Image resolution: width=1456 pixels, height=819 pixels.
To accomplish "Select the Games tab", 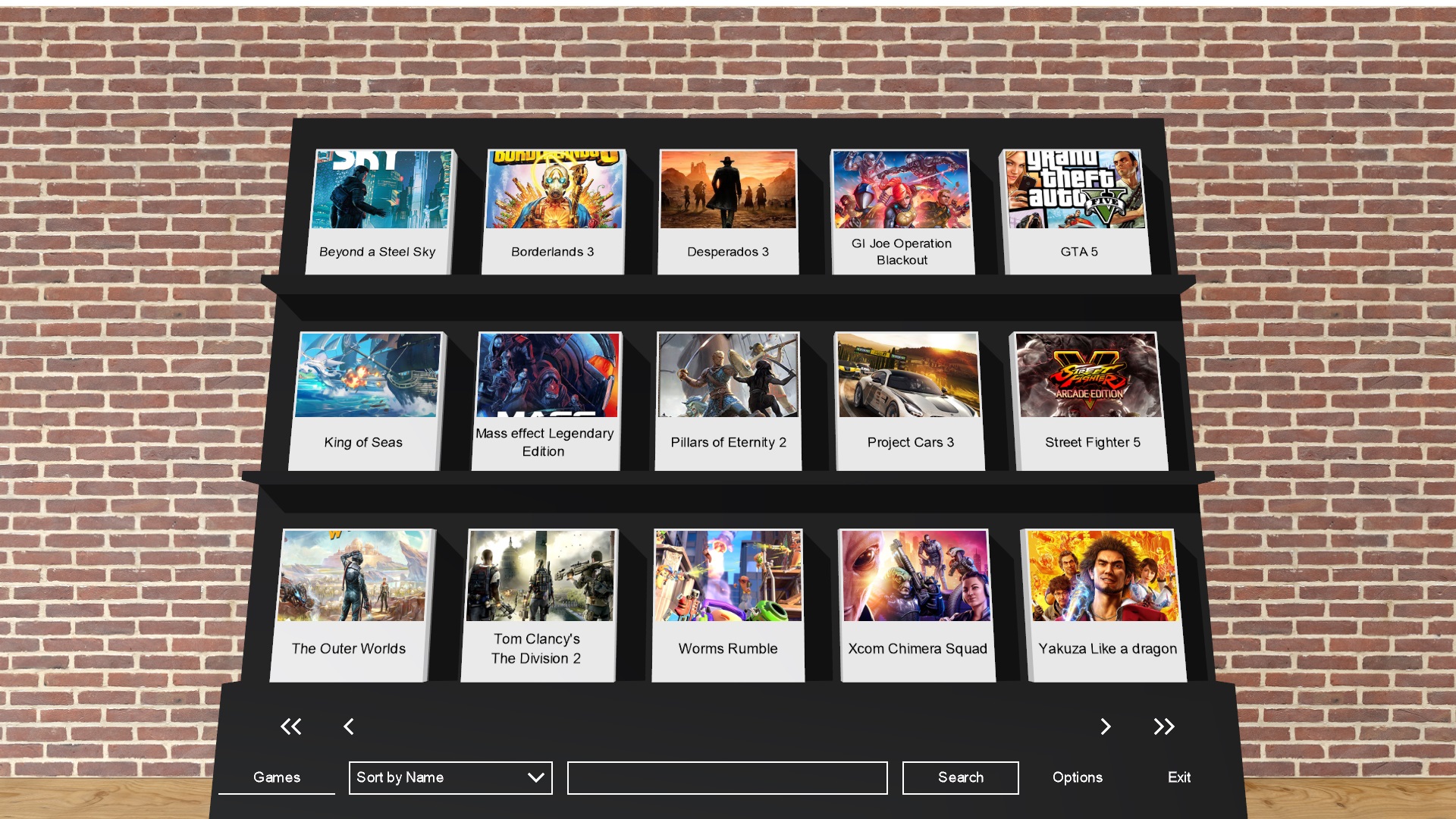I will point(277,777).
